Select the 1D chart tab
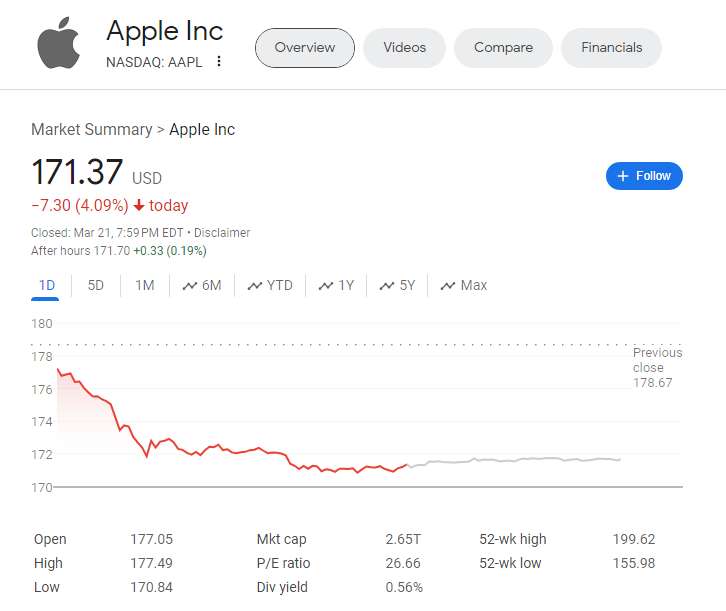 (47, 285)
